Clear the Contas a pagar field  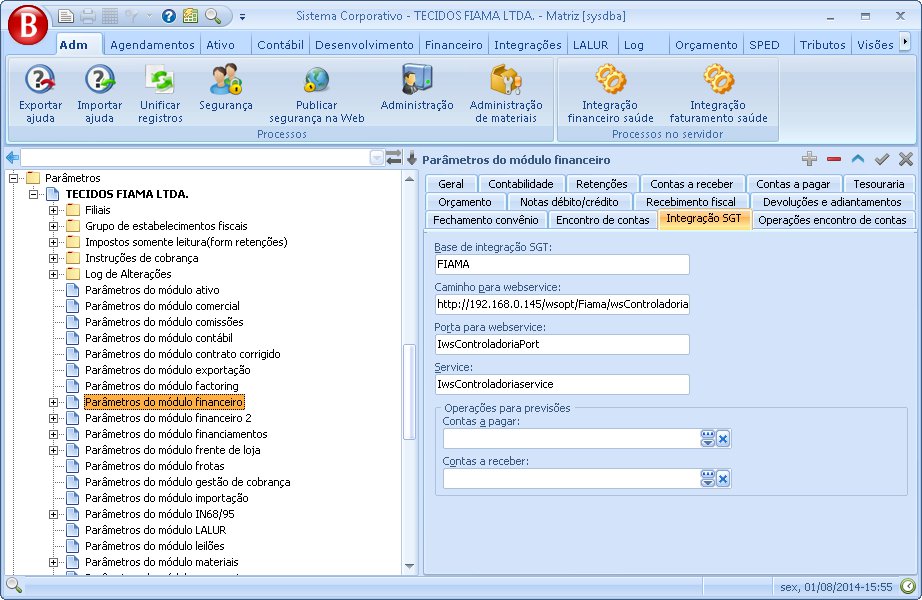click(x=723, y=439)
